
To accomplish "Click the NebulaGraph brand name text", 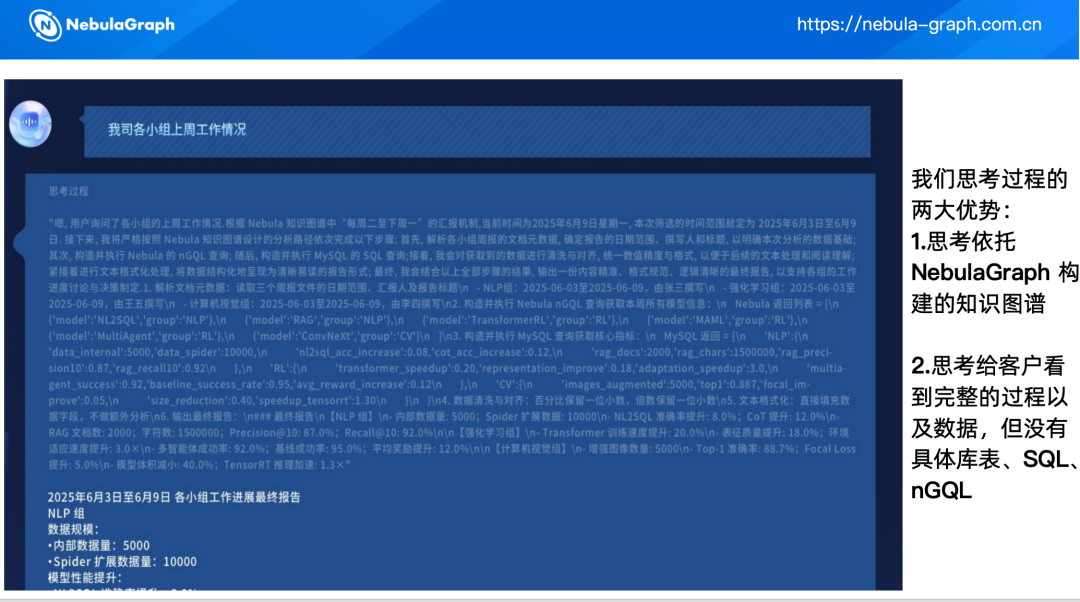I will click(x=121, y=25).
